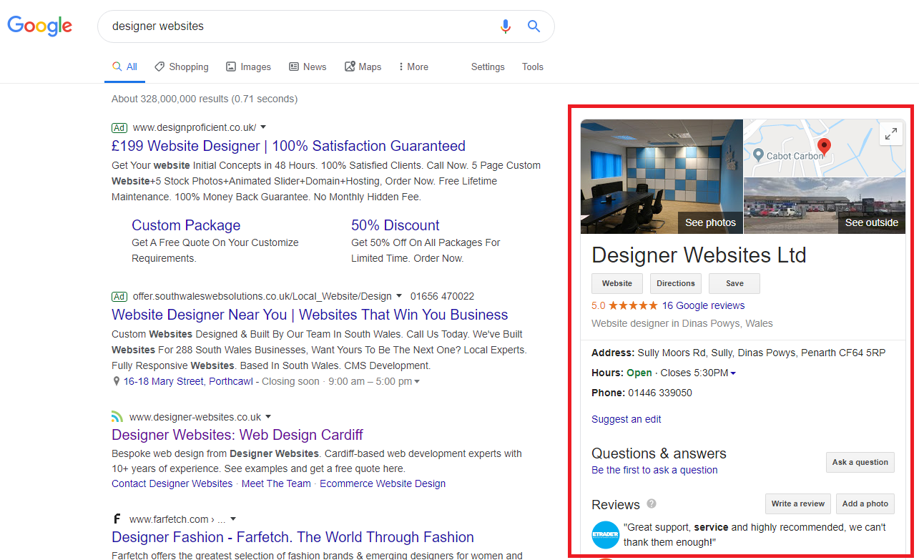Click phone number 01446 339050

[660, 393]
